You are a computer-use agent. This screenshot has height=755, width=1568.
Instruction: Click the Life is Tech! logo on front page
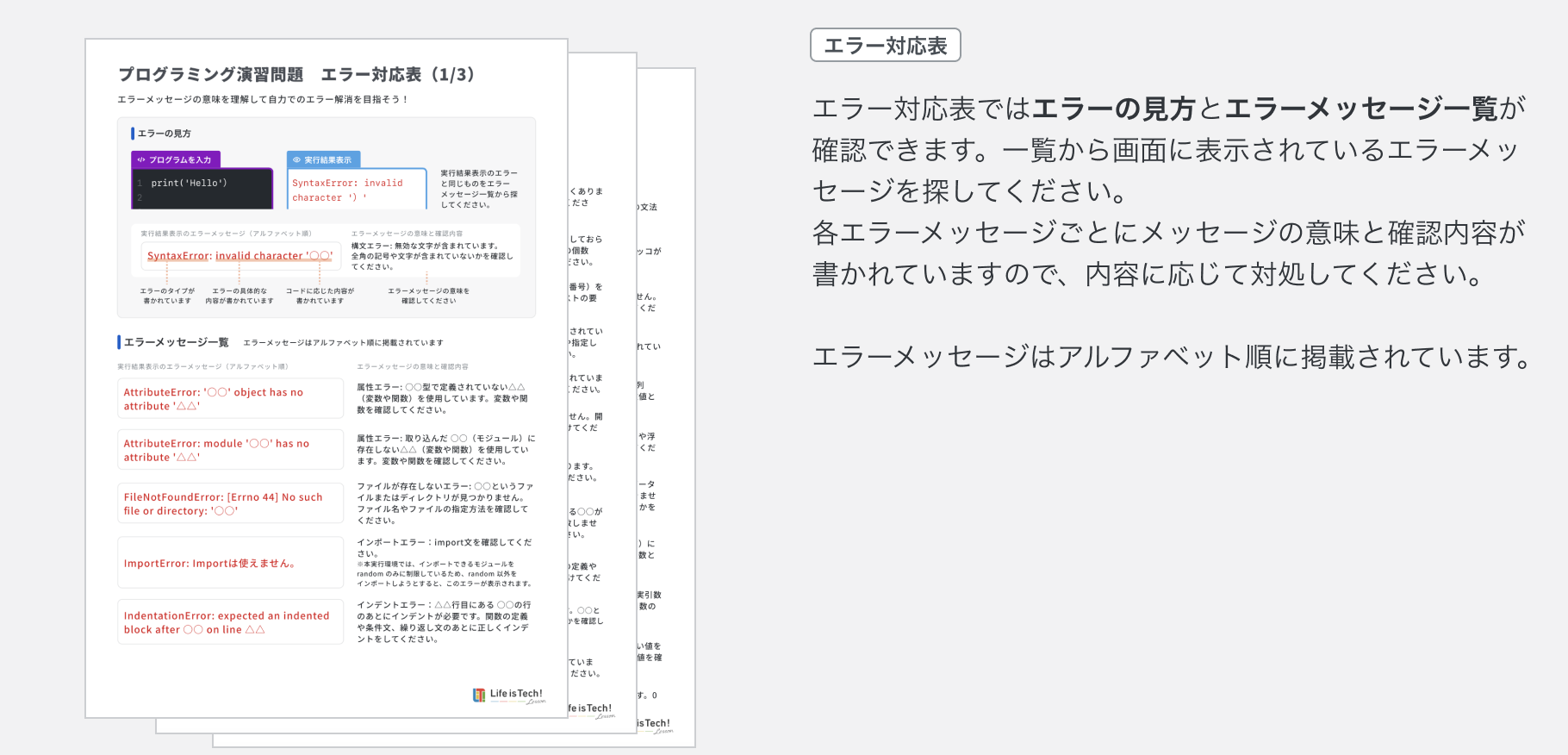pos(509,696)
